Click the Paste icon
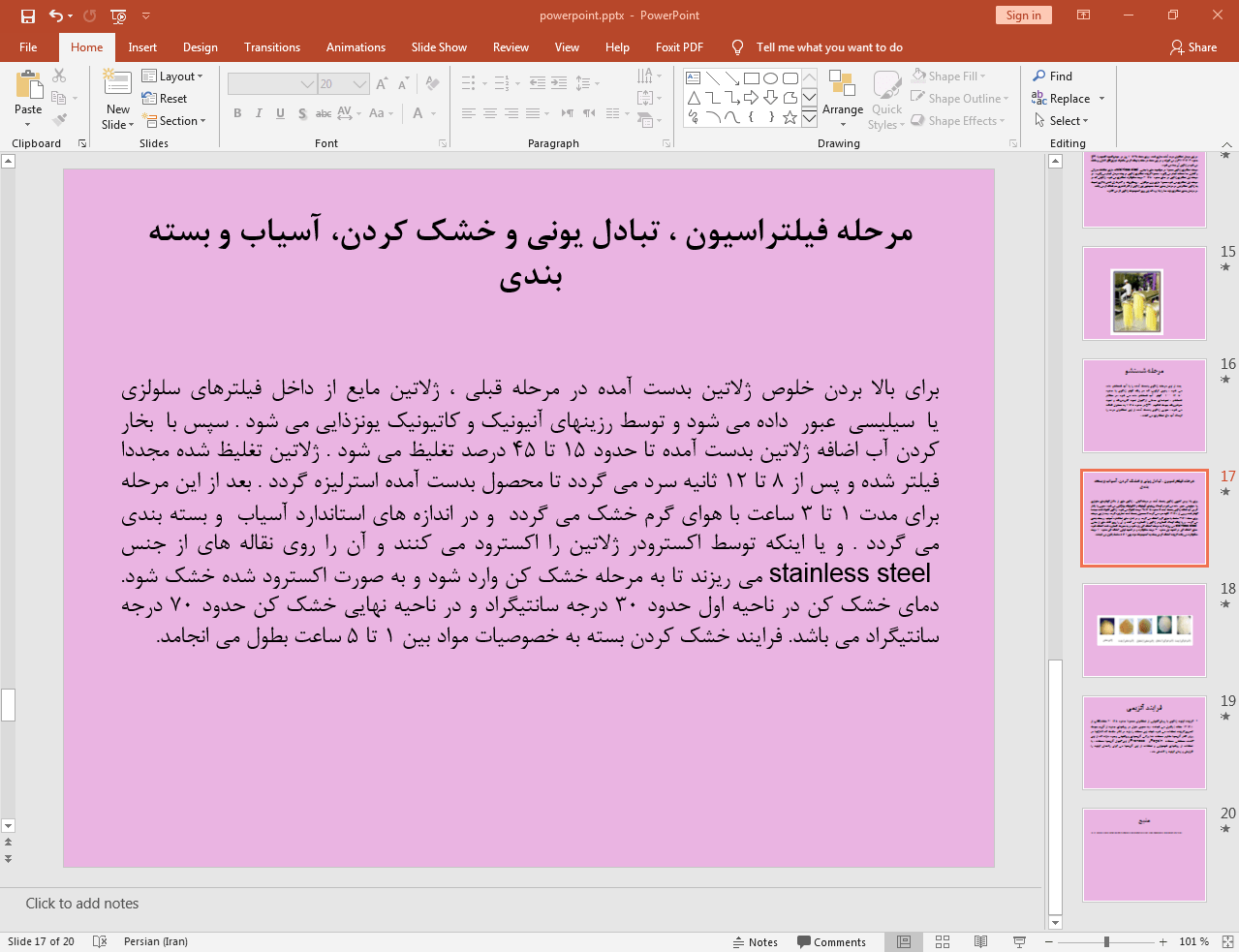This screenshot has height=952, width=1239. [x=28, y=86]
